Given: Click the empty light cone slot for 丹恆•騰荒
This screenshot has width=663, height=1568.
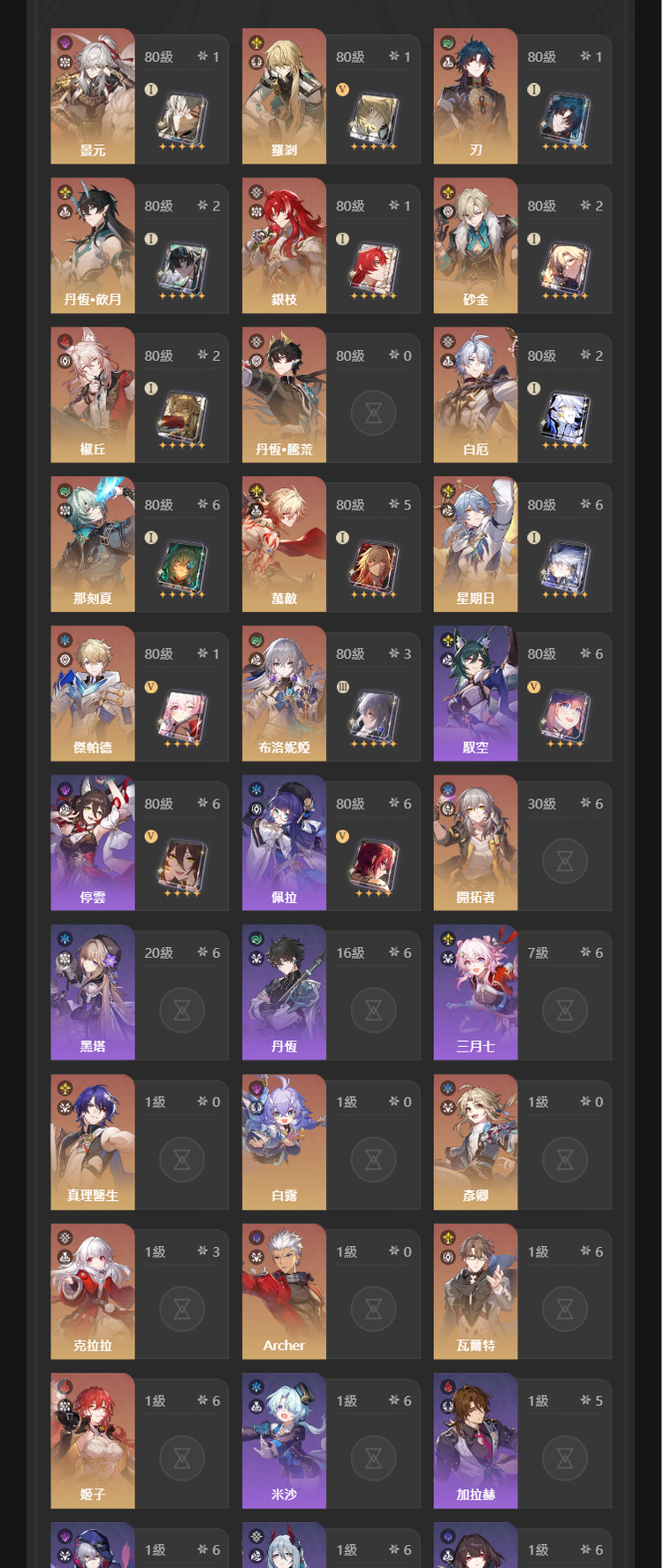Looking at the screenshot, I should (373, 413).
